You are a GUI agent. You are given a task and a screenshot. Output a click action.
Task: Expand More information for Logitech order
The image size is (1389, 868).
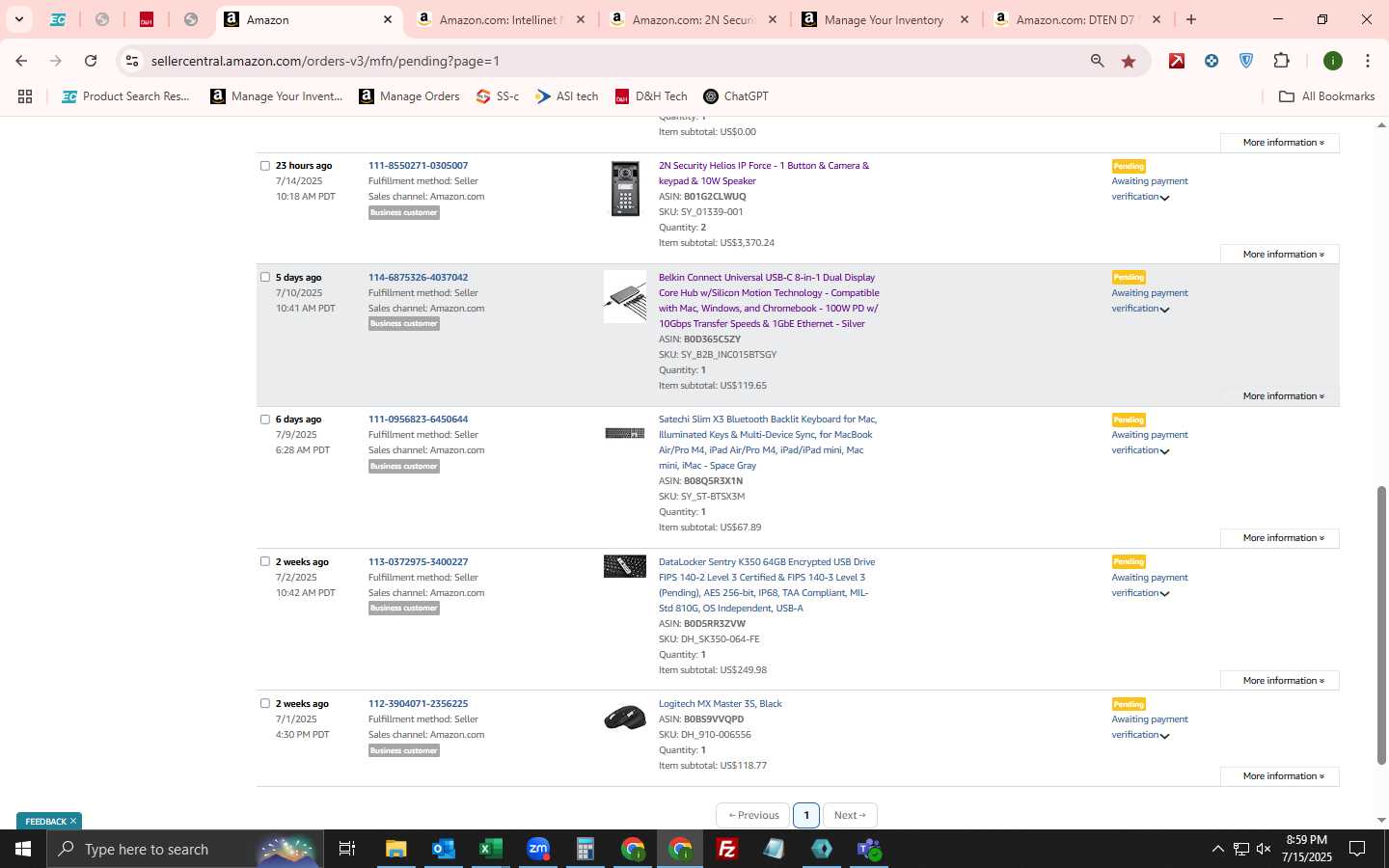(1280, 776)
